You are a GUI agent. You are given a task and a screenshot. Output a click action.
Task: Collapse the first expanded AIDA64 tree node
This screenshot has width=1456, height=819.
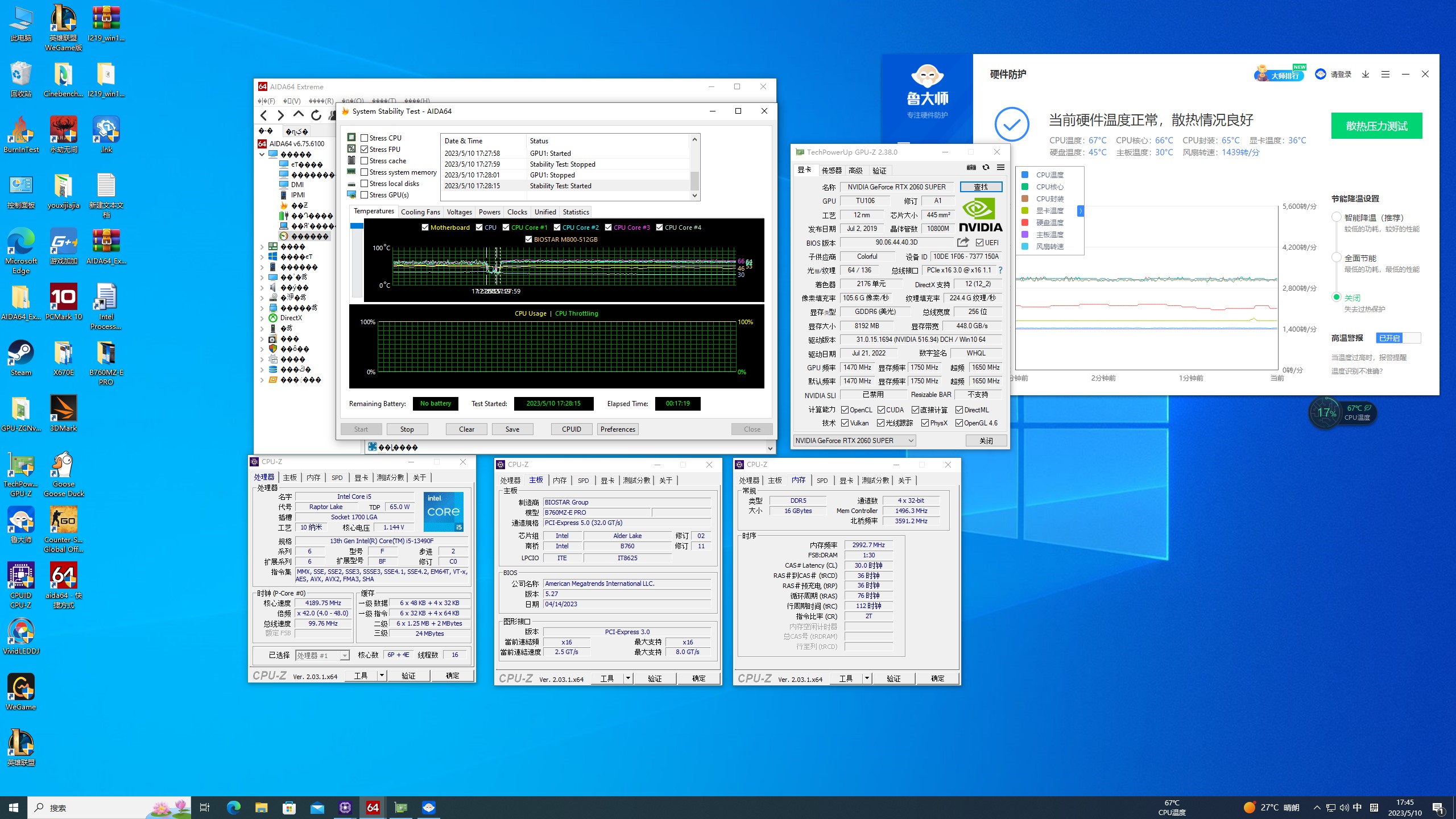pyautogui.click(x=262, y=154)
